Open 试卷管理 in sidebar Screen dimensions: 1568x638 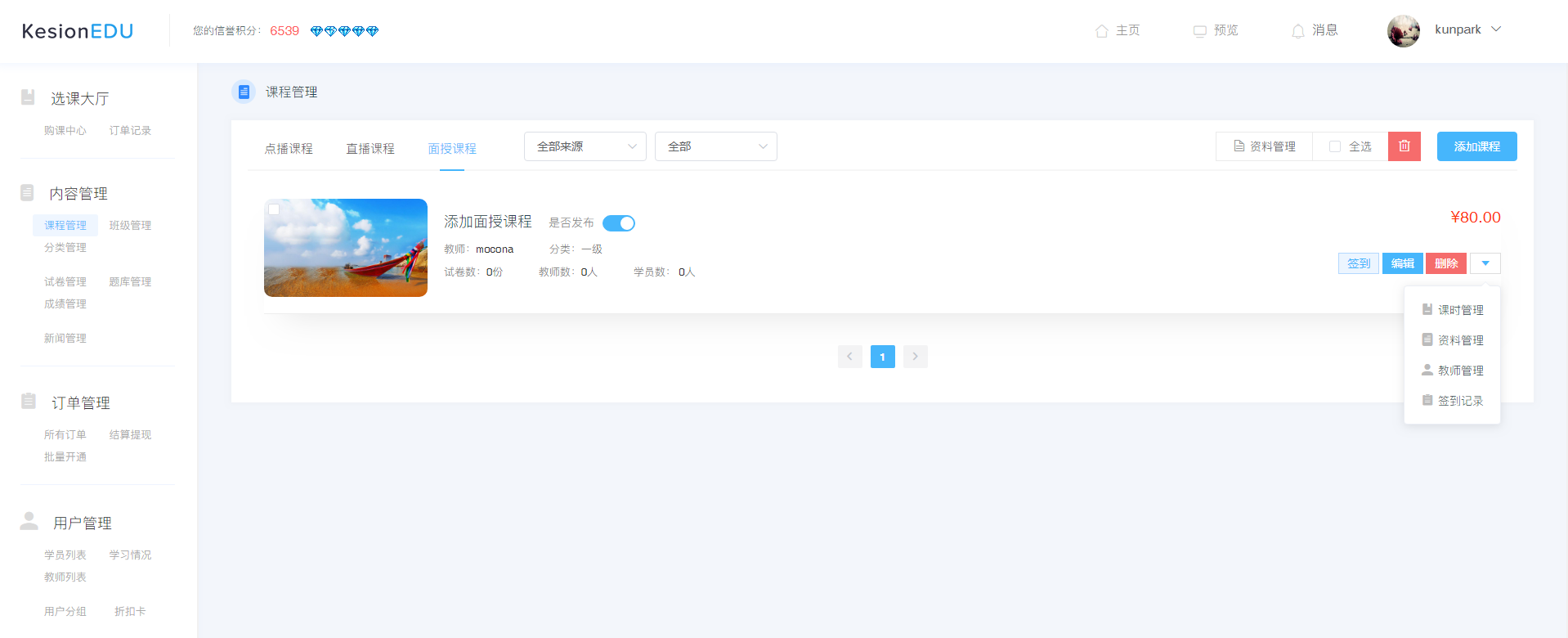click(x=65, y=281)
